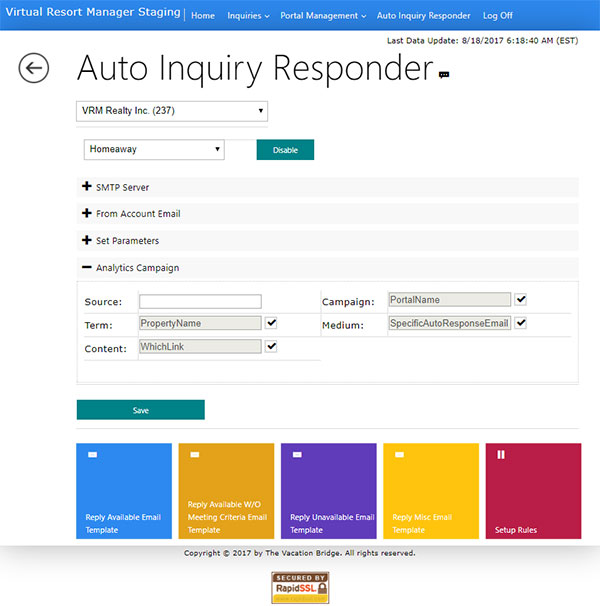The image size is (600, 606).
Task: Collapse the Analytics Campaign section
Action: click(x=327, y=268)
